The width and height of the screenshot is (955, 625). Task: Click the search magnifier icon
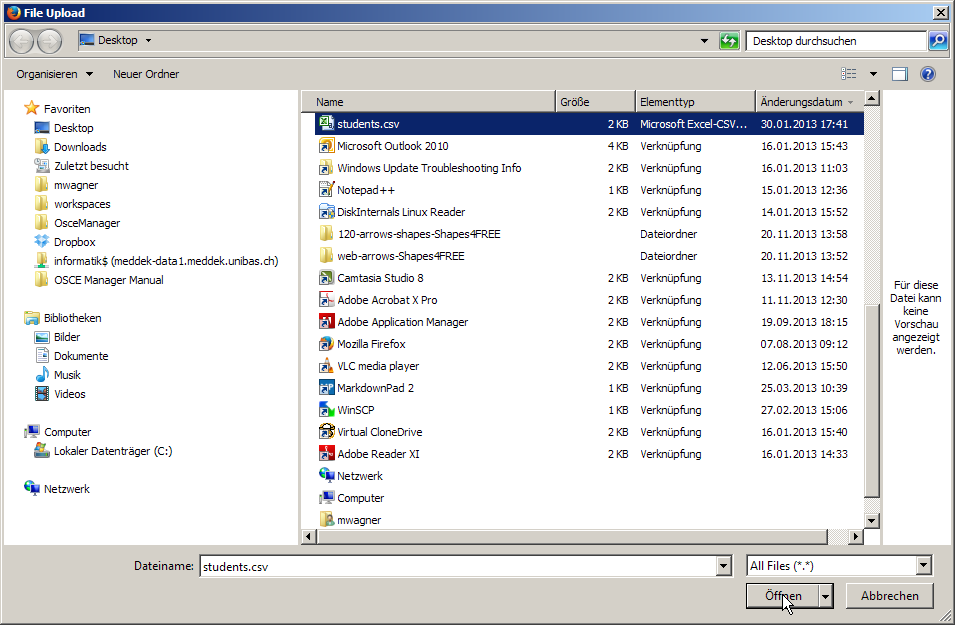[x=938, y=41]
